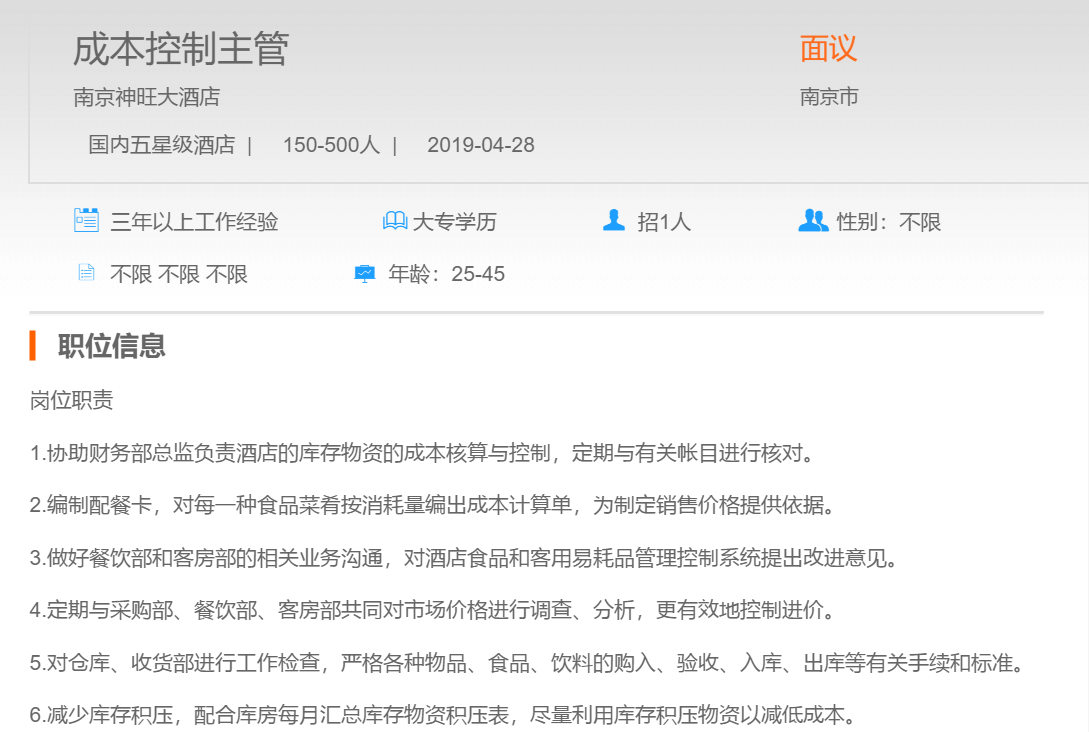Image resolution: width=1089 pixels, height=732 pixels.
Task: Click responsibility item 6 about 减少库存积压
Action: click(x=444, y=714)
